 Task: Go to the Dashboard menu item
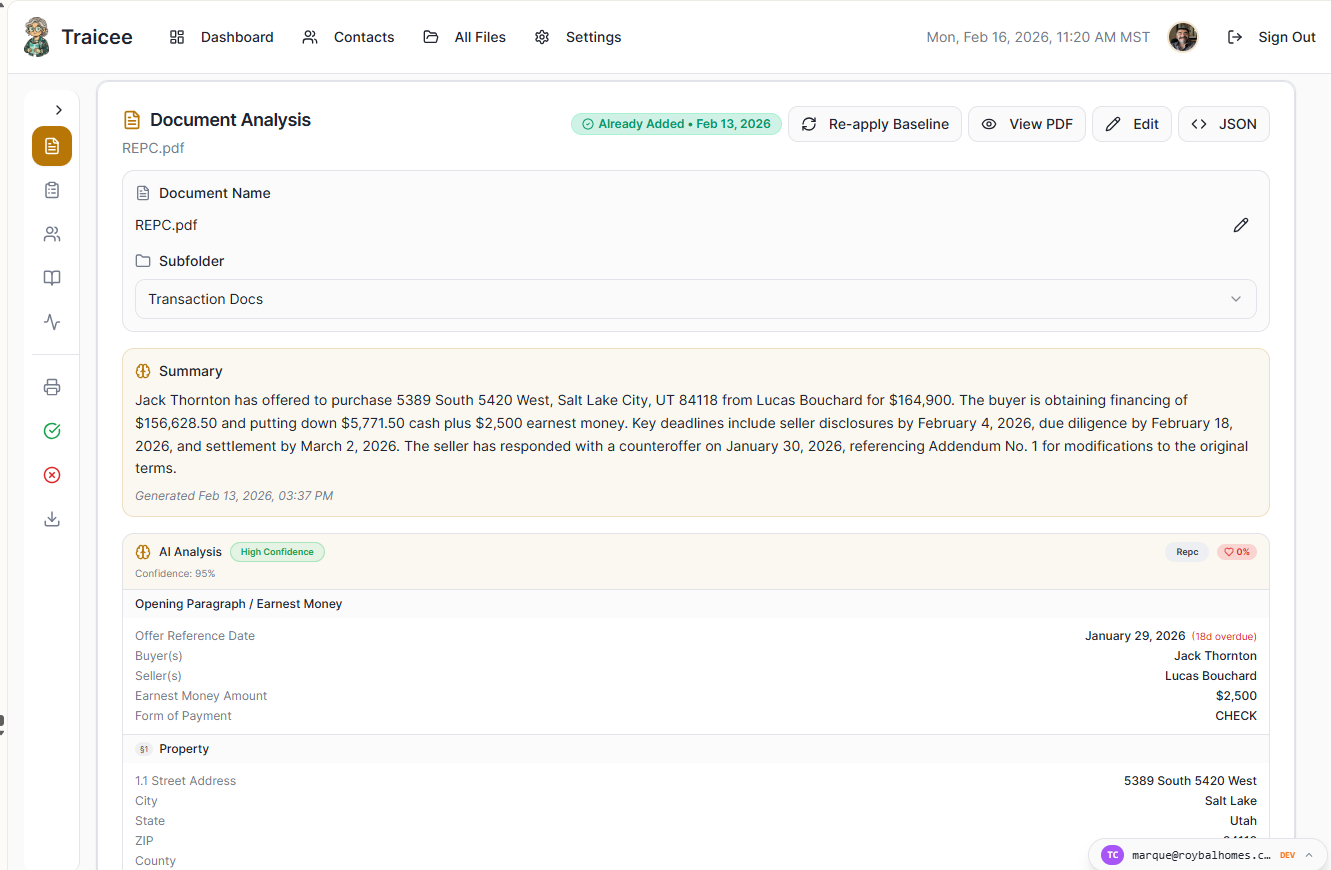(x=222, y=37)
